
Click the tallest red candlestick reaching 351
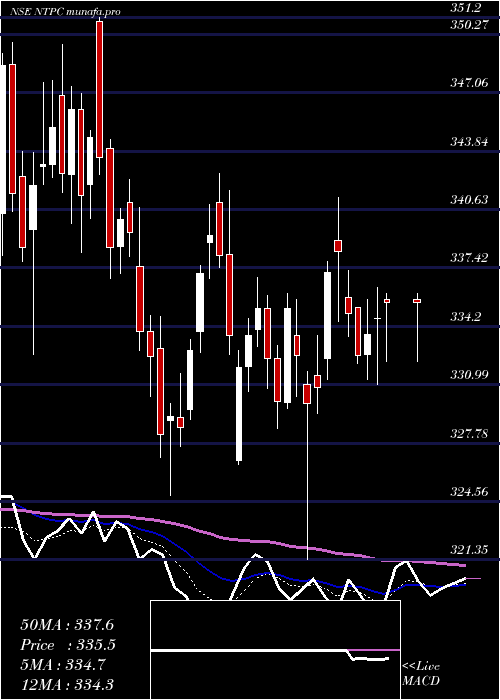point(99,89)
